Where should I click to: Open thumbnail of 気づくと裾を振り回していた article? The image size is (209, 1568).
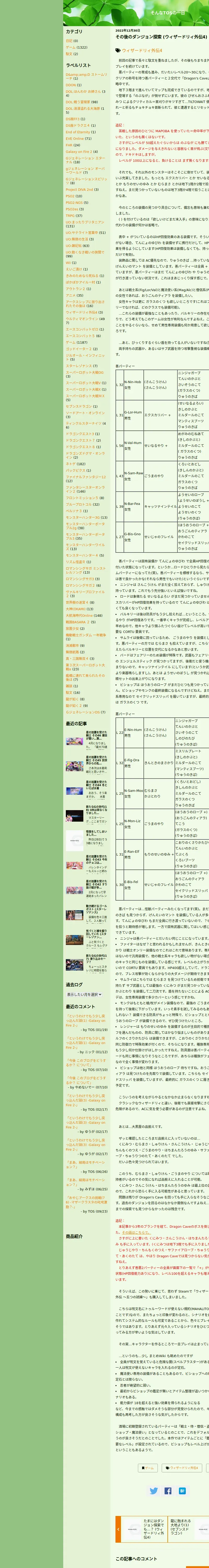point(74,939)
